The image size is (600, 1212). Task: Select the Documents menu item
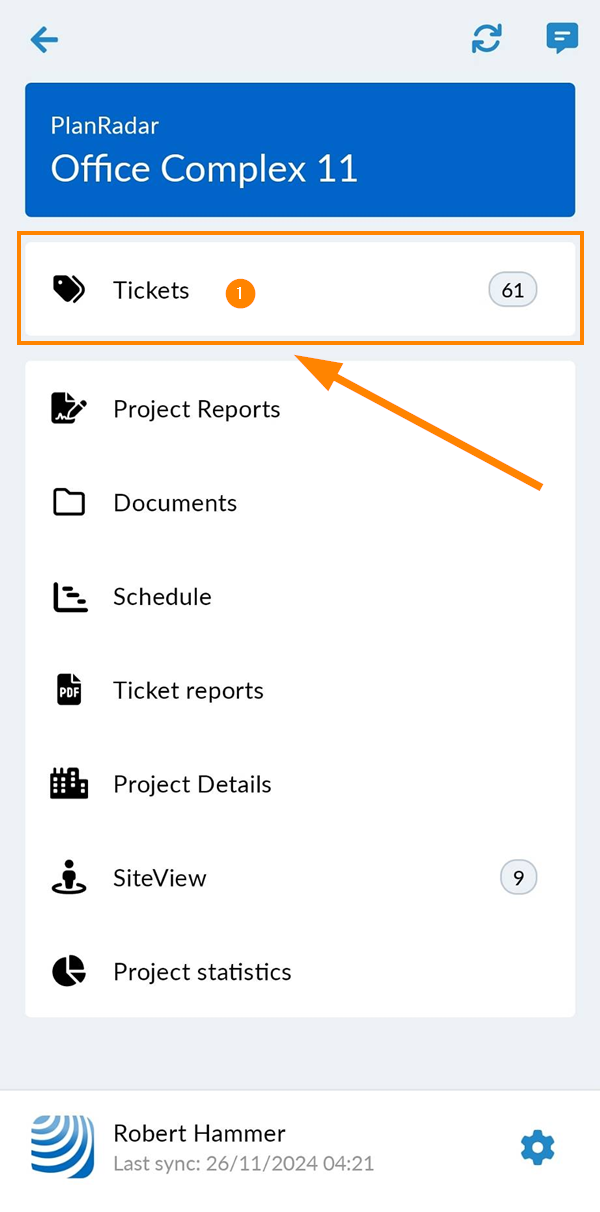pyautogui.click(x=300, y=502)
